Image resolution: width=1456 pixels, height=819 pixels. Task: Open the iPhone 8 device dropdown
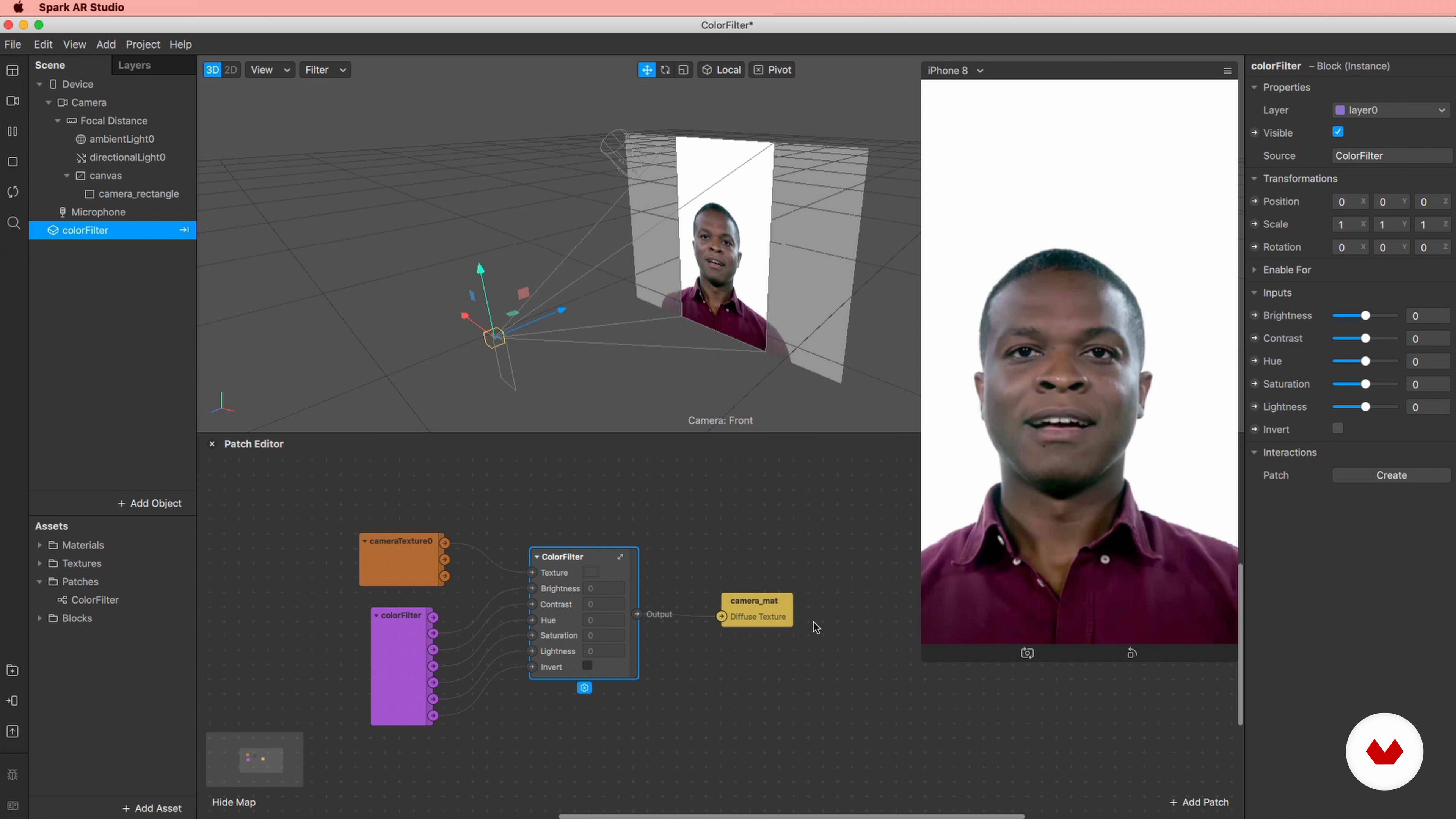(x=955, y=71)
